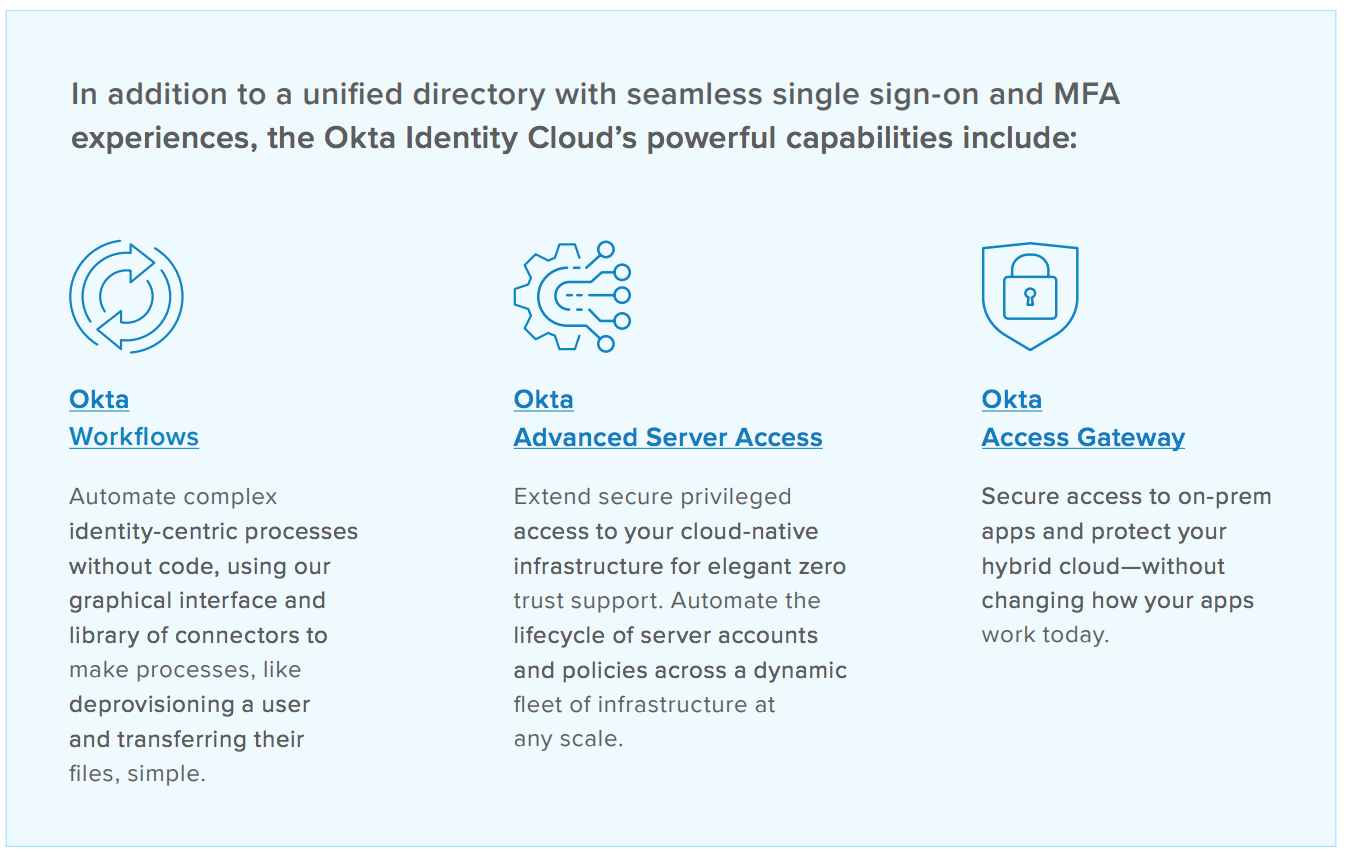This screenshot has height=860, width=1346.
Task: Click the Workflows circular arrows icon
Action: tap(126, 296)
